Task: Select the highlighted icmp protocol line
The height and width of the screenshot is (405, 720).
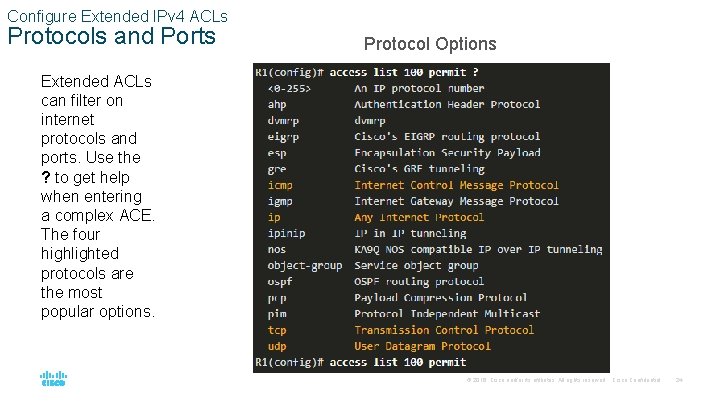Action: coord(412,185)
